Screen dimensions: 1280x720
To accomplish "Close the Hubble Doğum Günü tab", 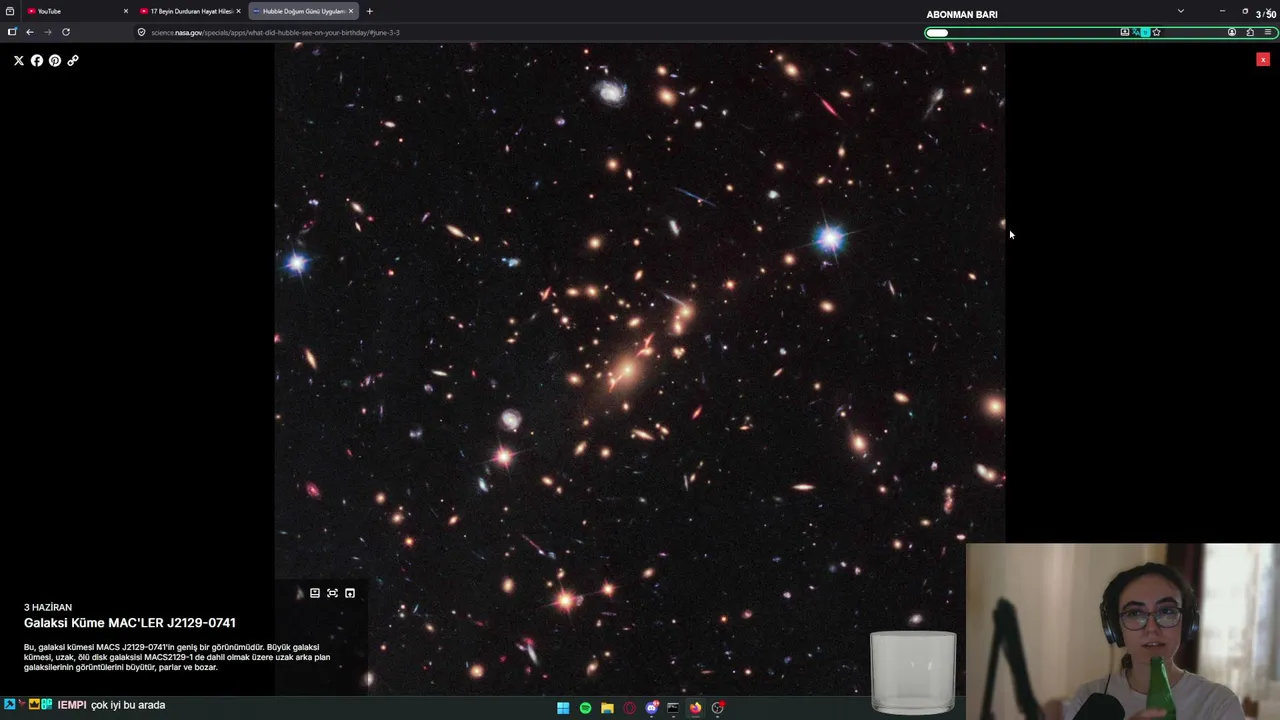I will point(351,11).
